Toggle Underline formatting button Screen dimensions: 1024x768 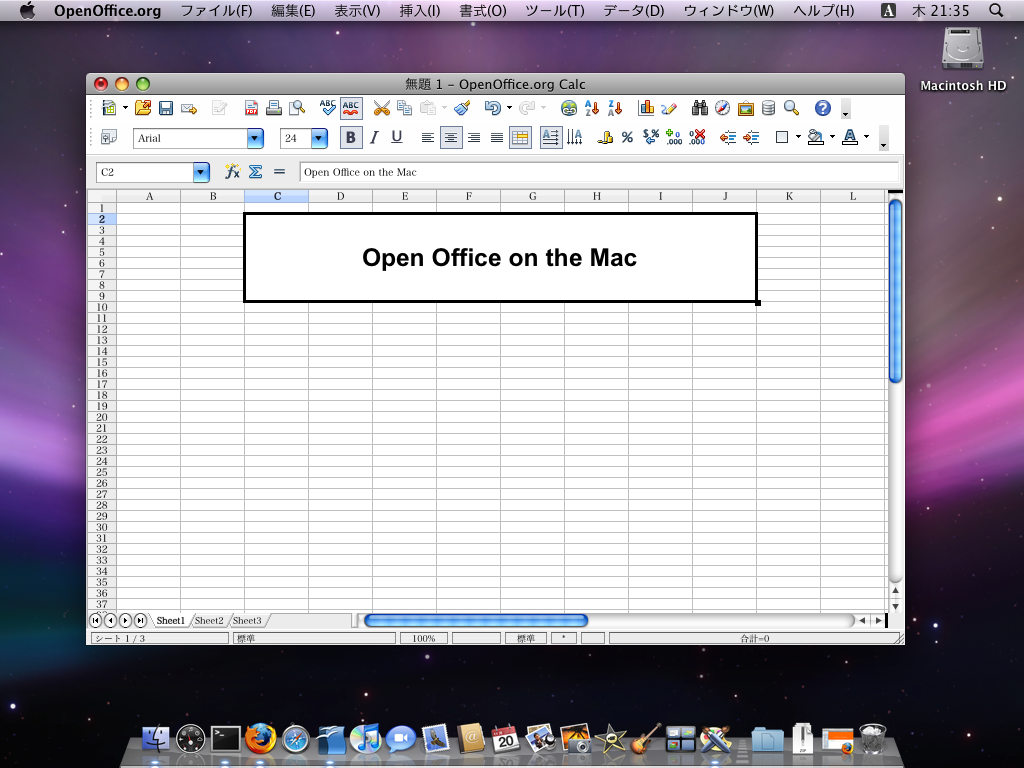396,138
